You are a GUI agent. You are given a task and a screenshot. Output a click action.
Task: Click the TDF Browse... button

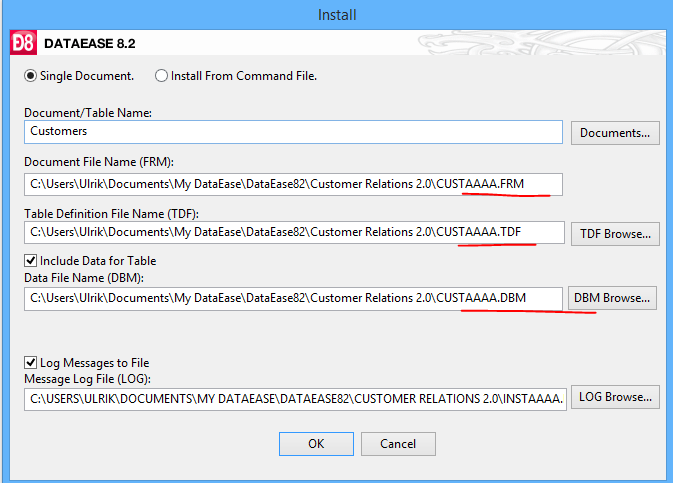click(x=615, y=234)
